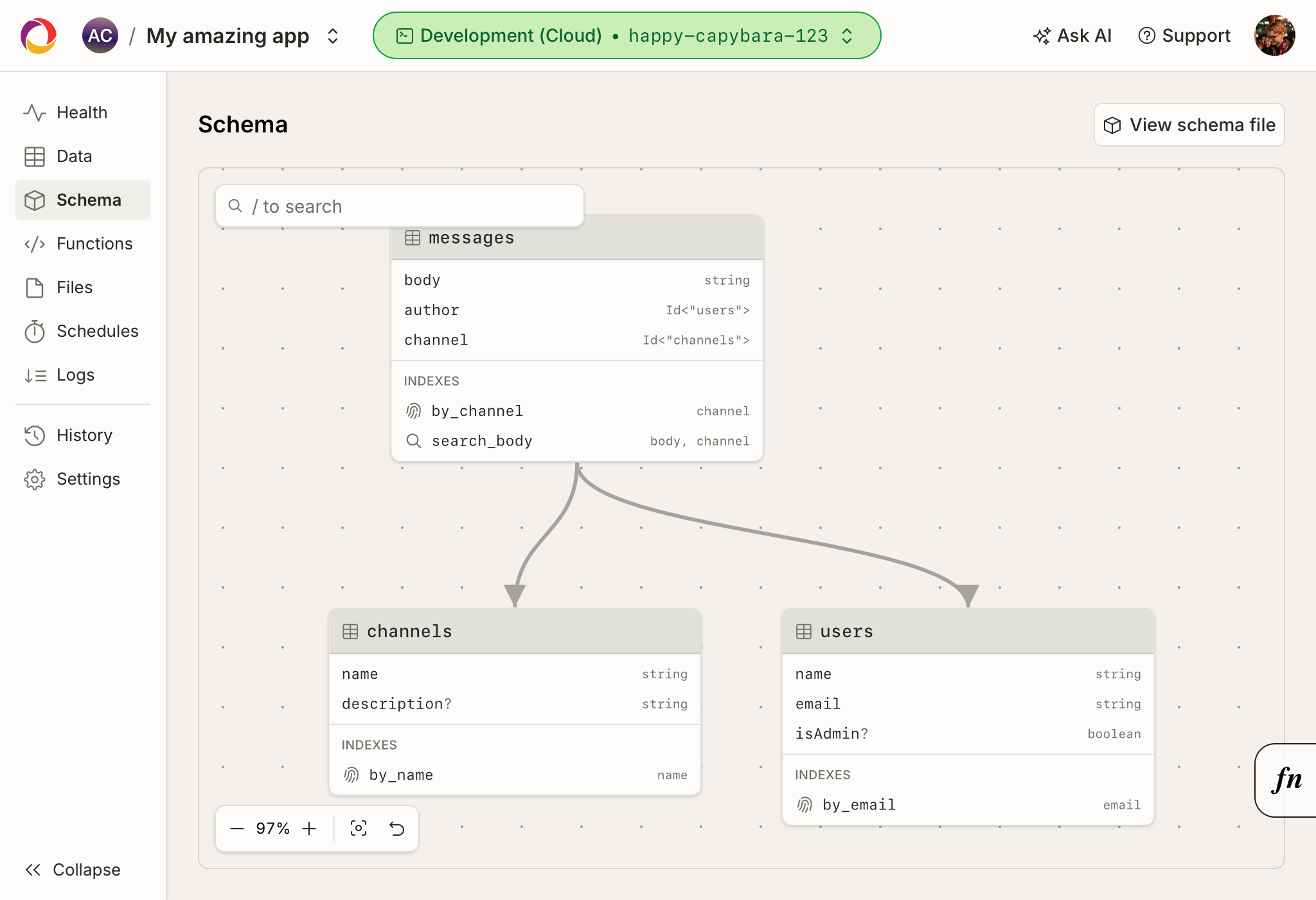
Task: Select the by_email index
Action: click(968, 805)
